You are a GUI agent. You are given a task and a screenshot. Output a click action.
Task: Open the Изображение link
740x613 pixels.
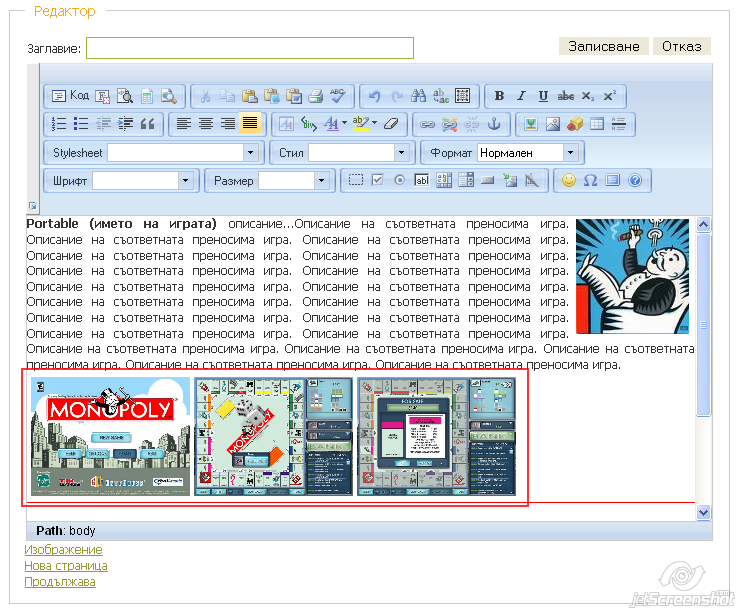tap(63, 550)
